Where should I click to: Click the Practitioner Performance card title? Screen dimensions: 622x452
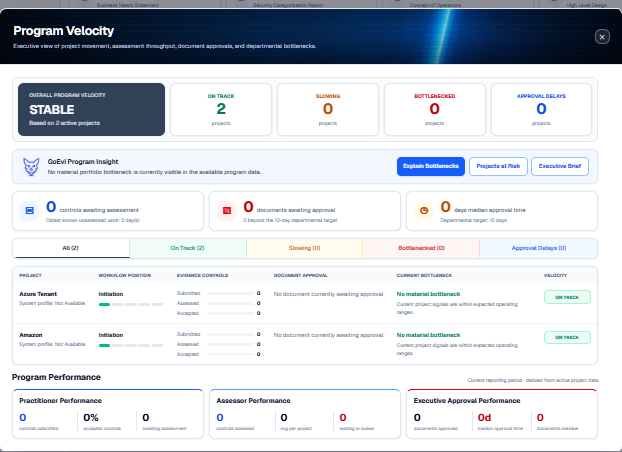point(61,401)
